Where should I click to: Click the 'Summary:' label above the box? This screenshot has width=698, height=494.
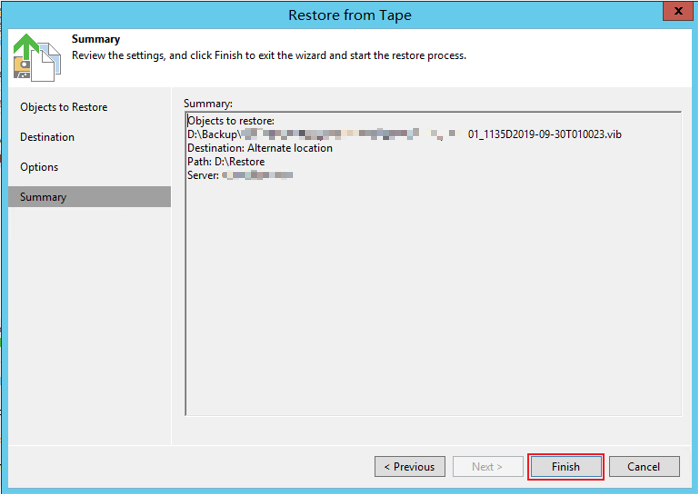208,103
